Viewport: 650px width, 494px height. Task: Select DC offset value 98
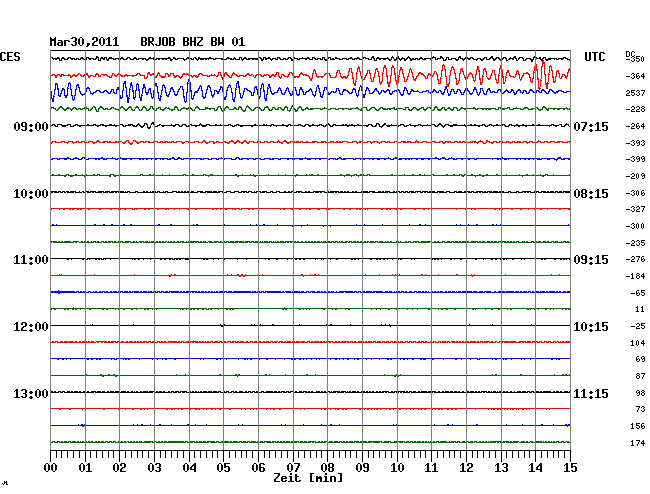point(640,393)
